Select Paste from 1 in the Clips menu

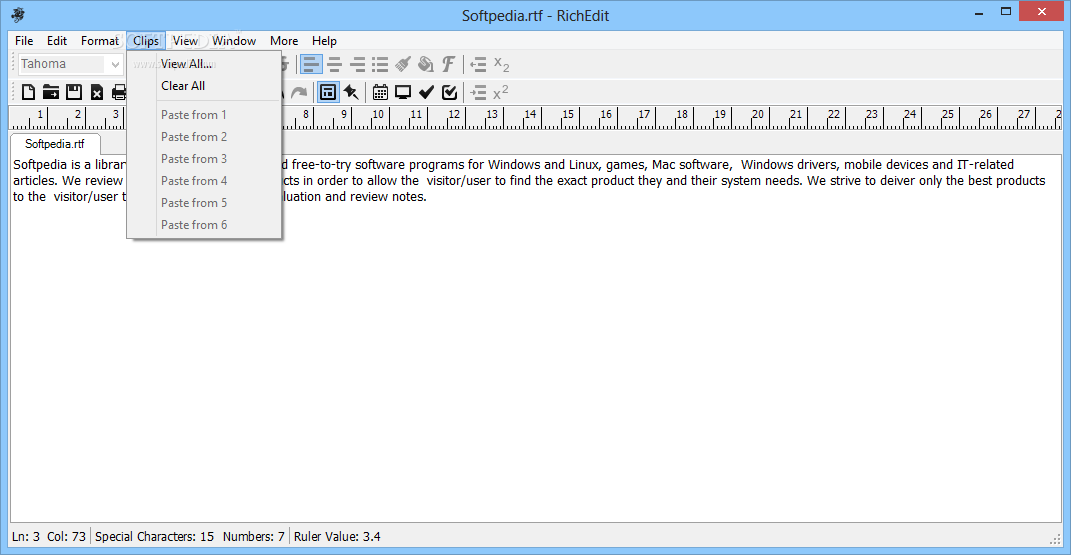pos(204,115)
